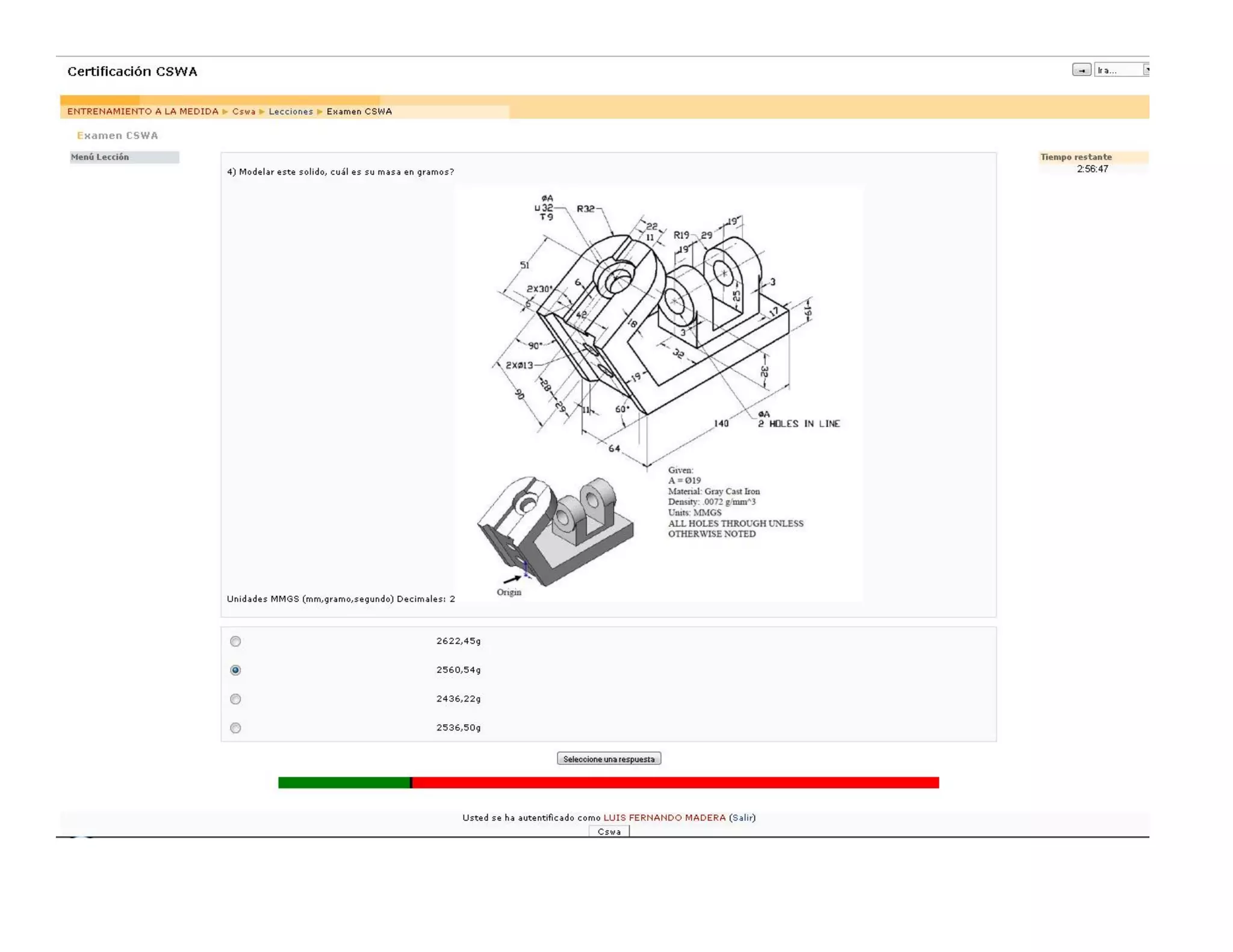
Task: Click the Examen CSWA section heading
Action: click(117, 136)
